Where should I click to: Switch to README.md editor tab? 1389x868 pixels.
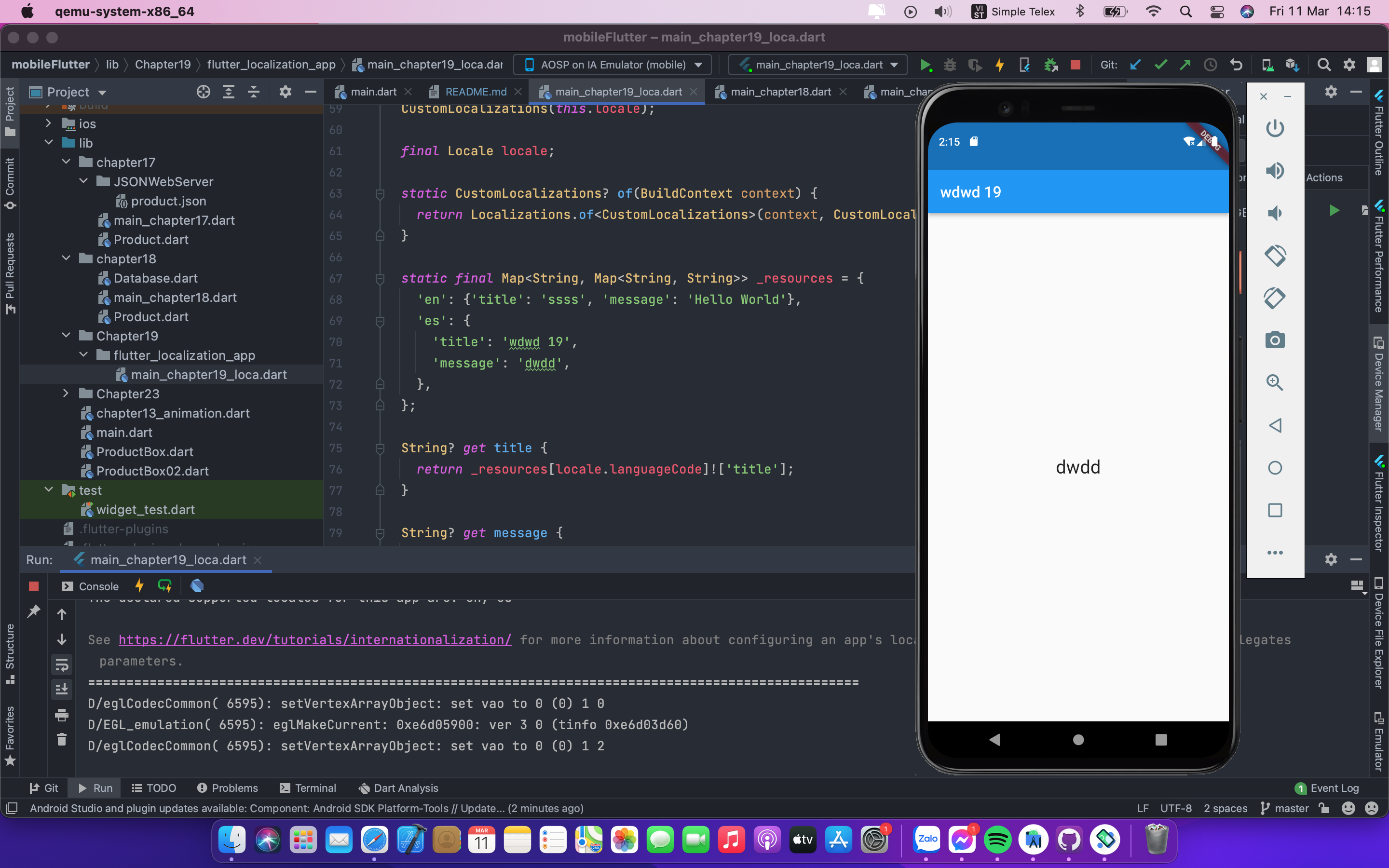pos(475,92)
